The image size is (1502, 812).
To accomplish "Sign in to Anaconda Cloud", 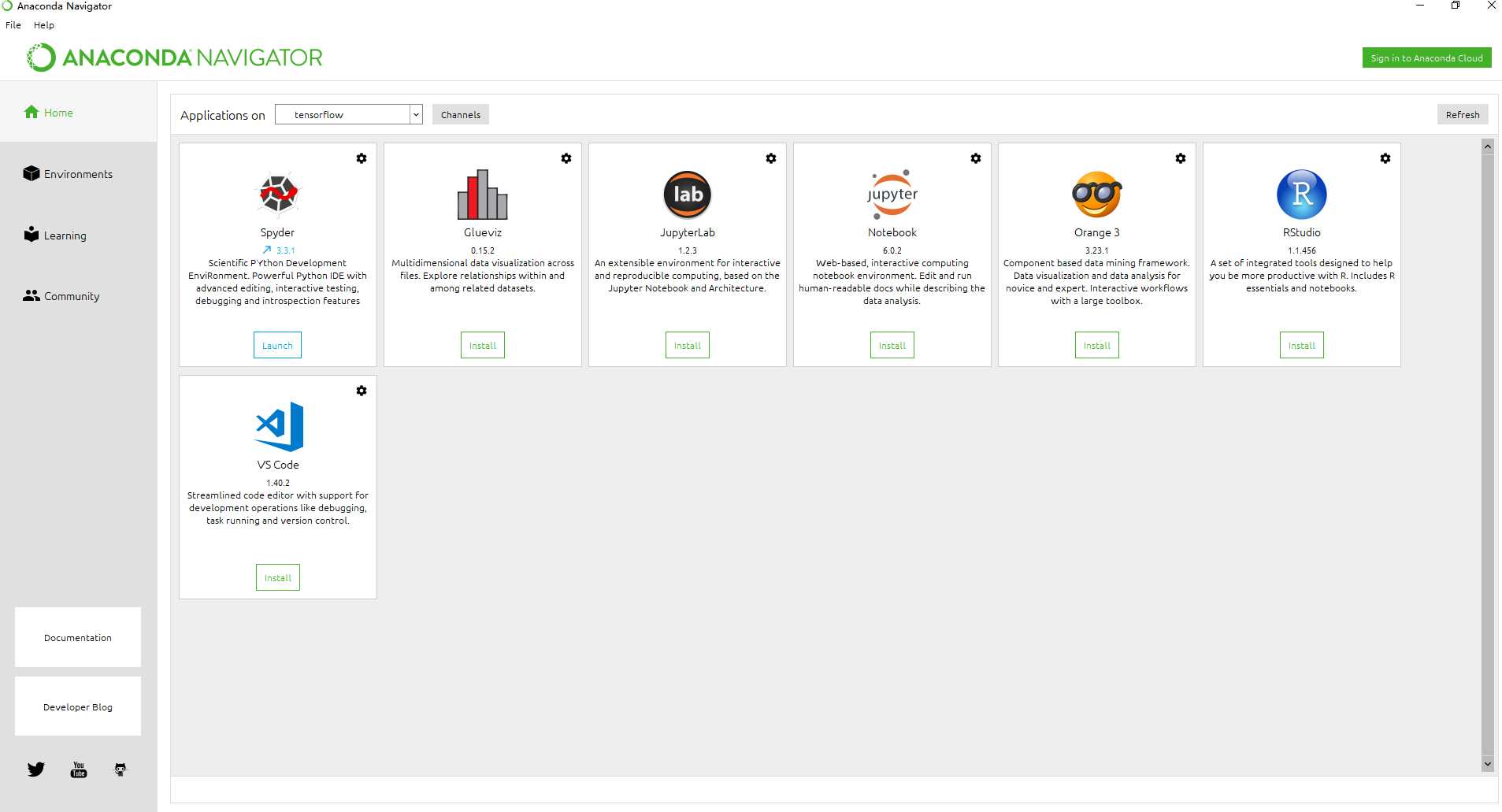I will coord(1426,57).
